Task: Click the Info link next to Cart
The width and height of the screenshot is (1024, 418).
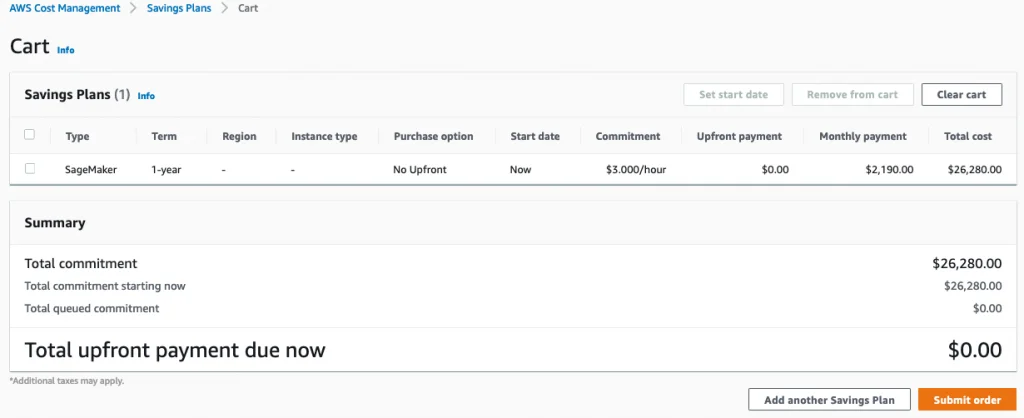Action: [66, 50]
